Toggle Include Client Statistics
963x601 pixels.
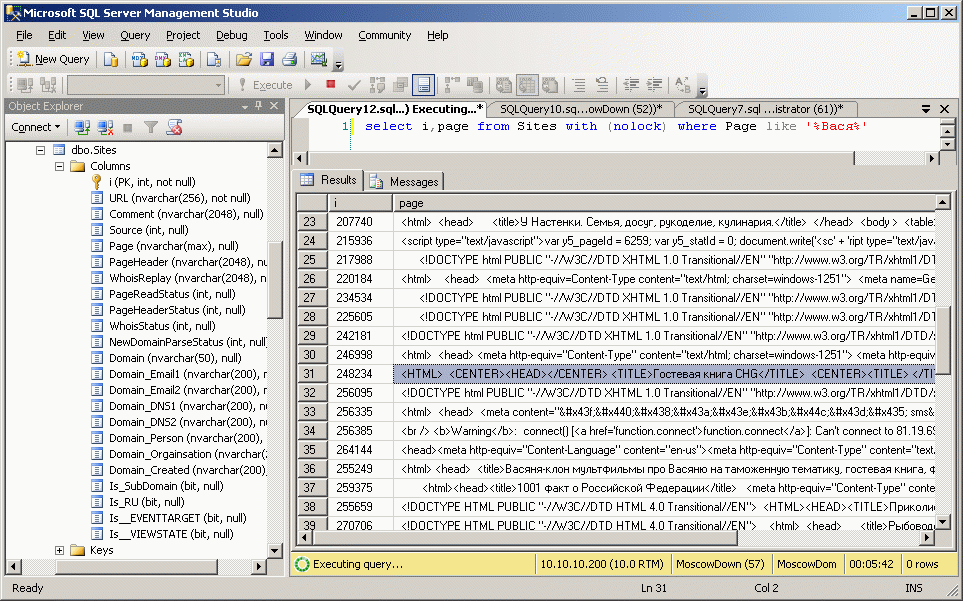coord(475,85)
